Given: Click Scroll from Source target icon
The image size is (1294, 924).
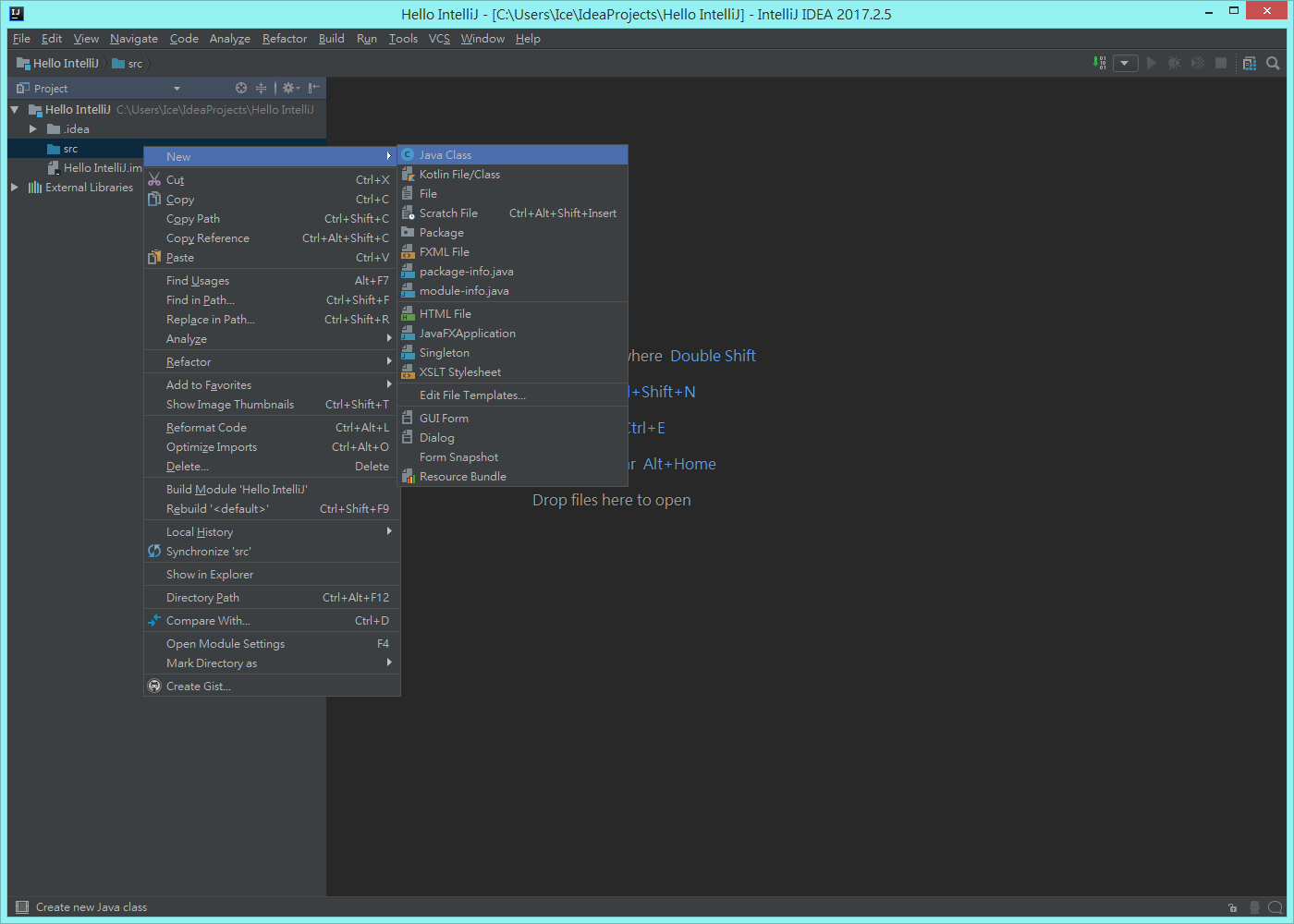Looking at the screenshot, I should [x=241, y=88].
